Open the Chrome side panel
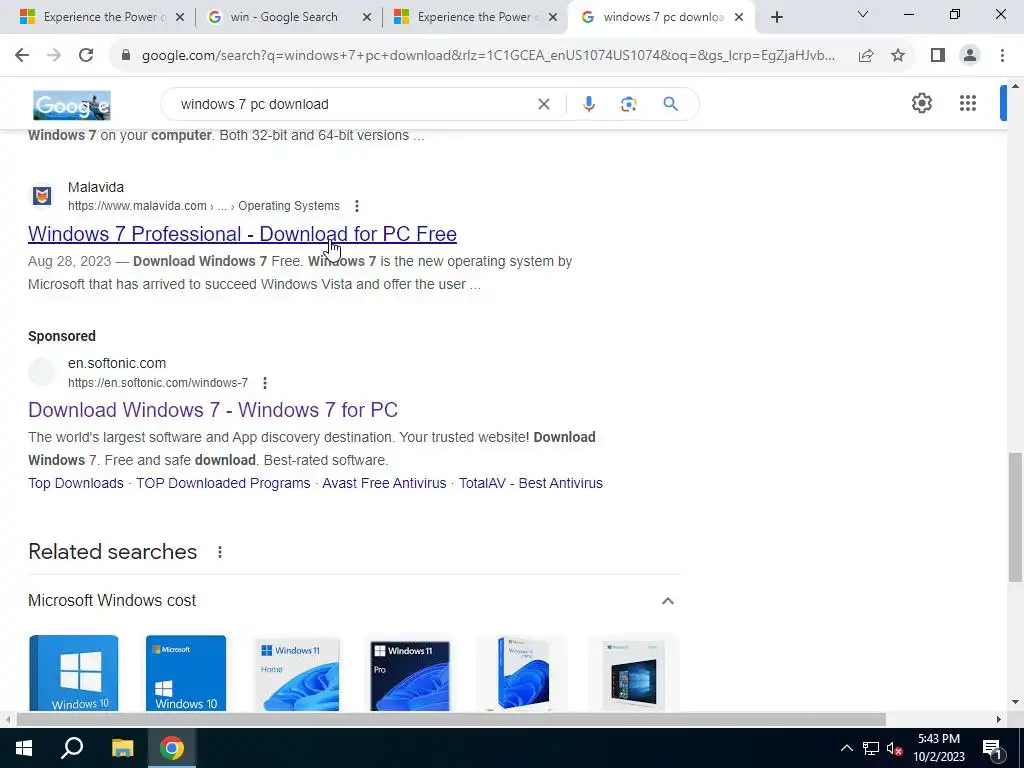Viewport: 1024px width, 768px height. 938,56
